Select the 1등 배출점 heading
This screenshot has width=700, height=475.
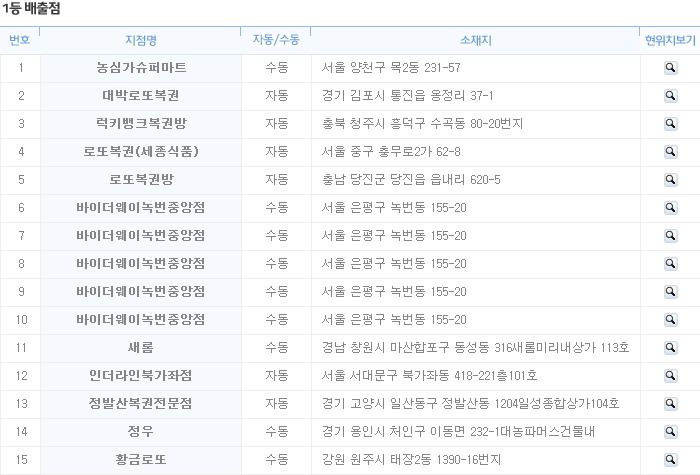tap(31, 8)
